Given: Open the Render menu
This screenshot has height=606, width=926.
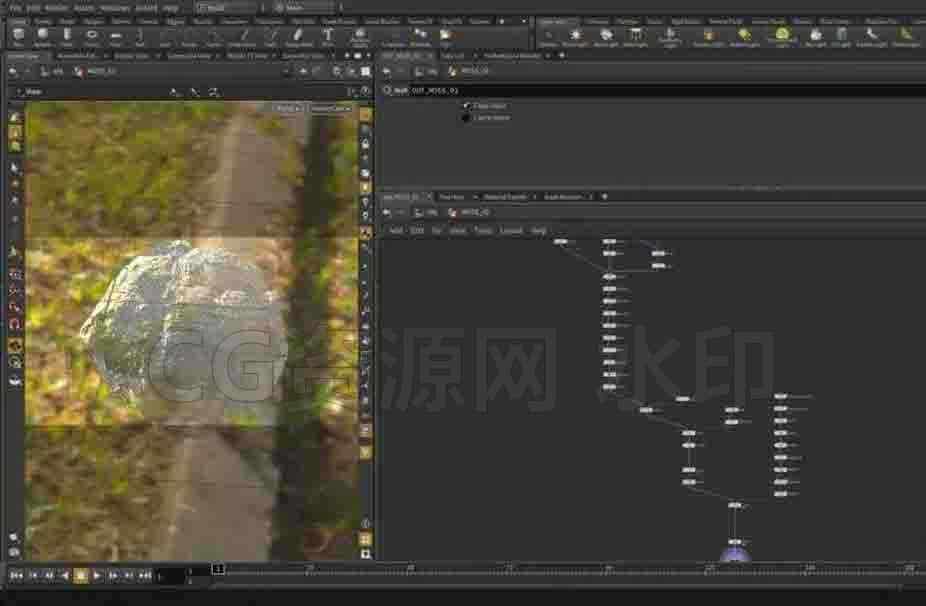Looking at the screenshot, I should [x=57, y=8].
